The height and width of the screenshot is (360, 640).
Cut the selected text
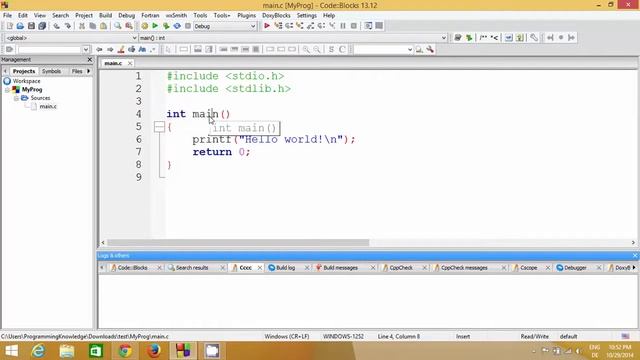point(82,26)
